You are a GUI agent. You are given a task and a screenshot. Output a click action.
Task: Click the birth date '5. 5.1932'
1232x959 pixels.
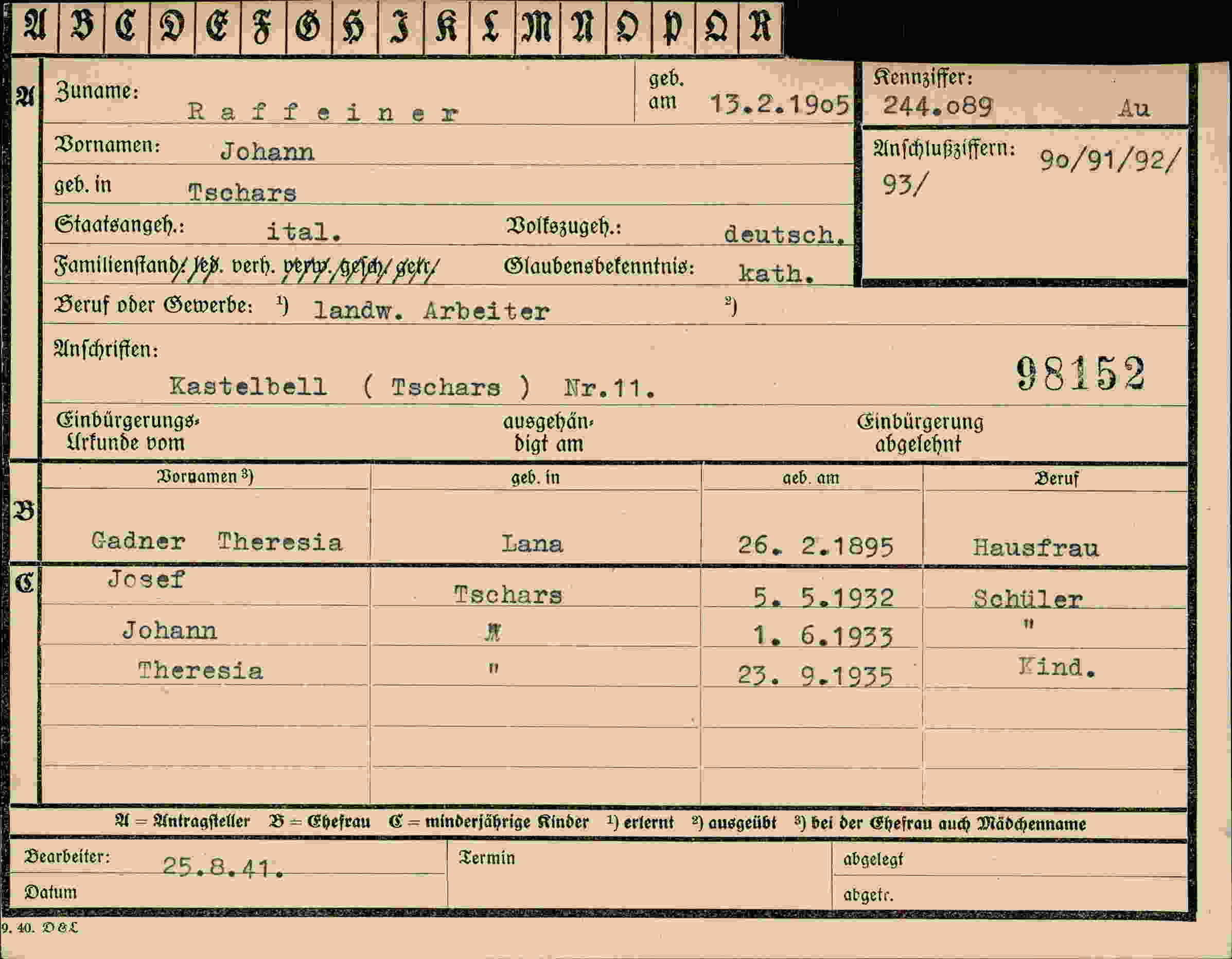pyautogui.click(x=823, y=597)
